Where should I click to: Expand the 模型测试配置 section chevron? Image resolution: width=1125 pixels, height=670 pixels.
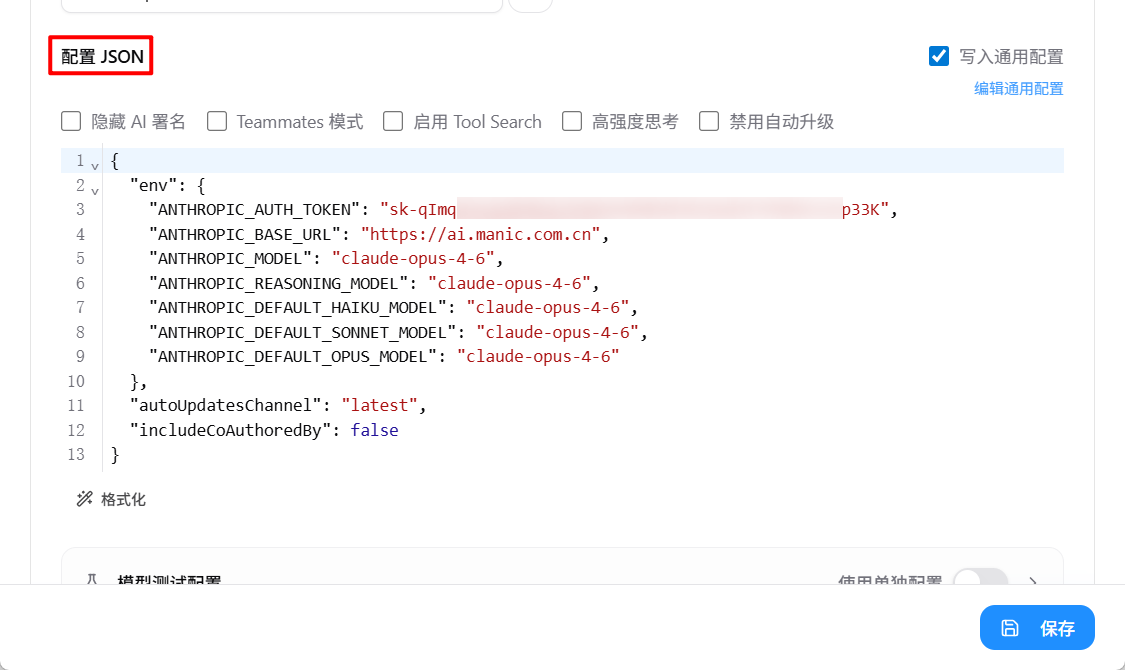click(x=1033, y=580)
